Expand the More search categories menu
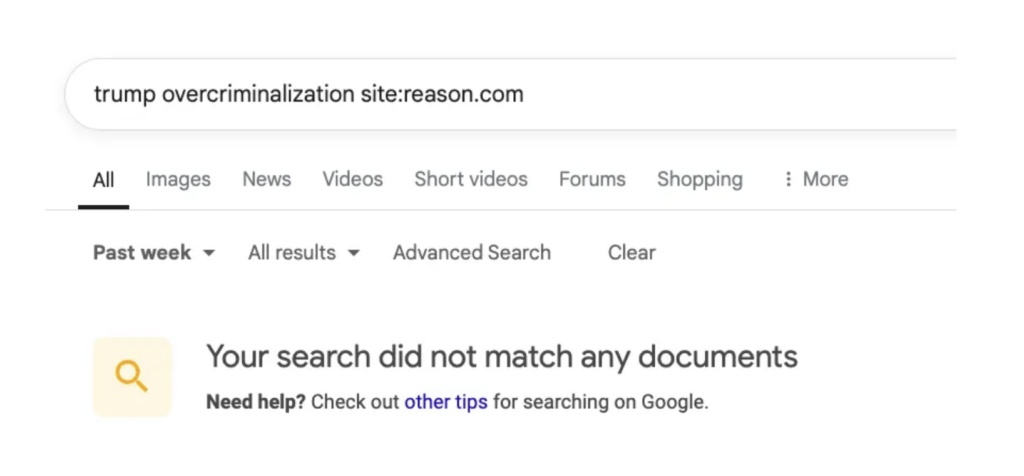The width and height of the screenshot is (1024, 476). point(816,179)
